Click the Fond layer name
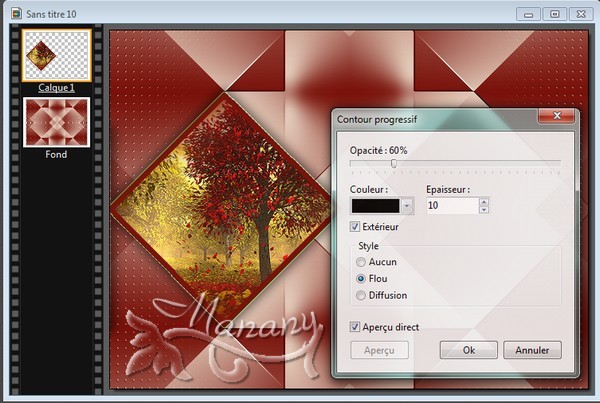The width and height of the screenshot is (600, 403). [56, 154]
